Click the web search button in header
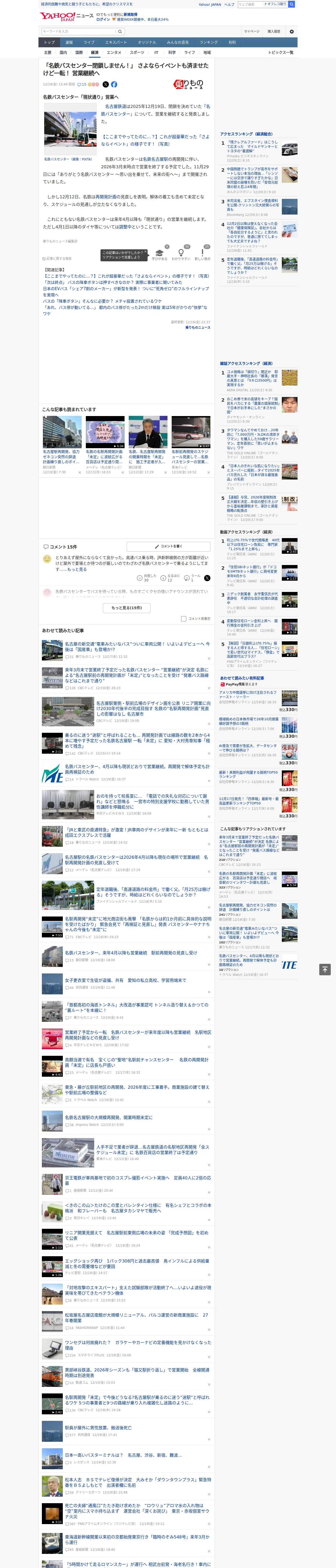336x1568 pixels. pos(292,4)
